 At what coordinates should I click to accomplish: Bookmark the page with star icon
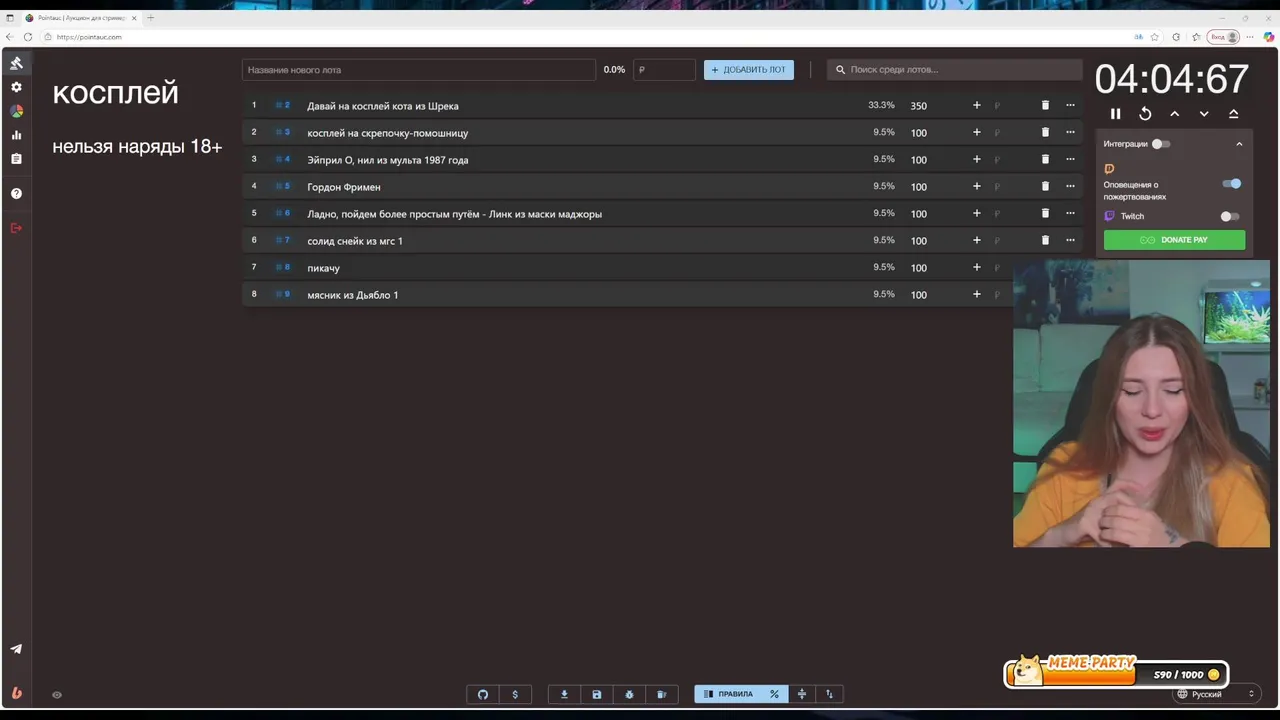click(x=1155, y=37)
